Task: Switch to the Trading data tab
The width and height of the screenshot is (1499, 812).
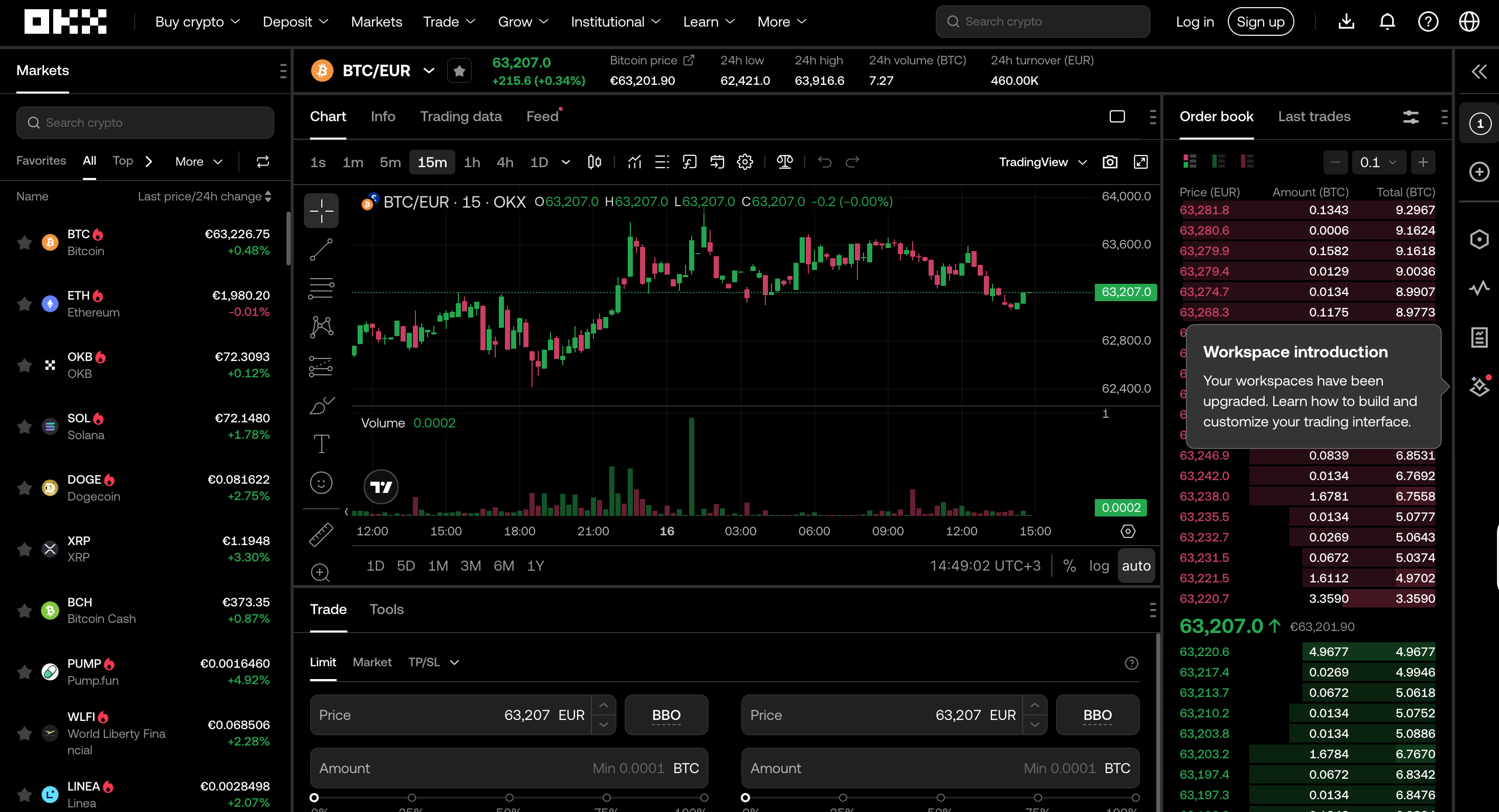Action: [461, 117]
